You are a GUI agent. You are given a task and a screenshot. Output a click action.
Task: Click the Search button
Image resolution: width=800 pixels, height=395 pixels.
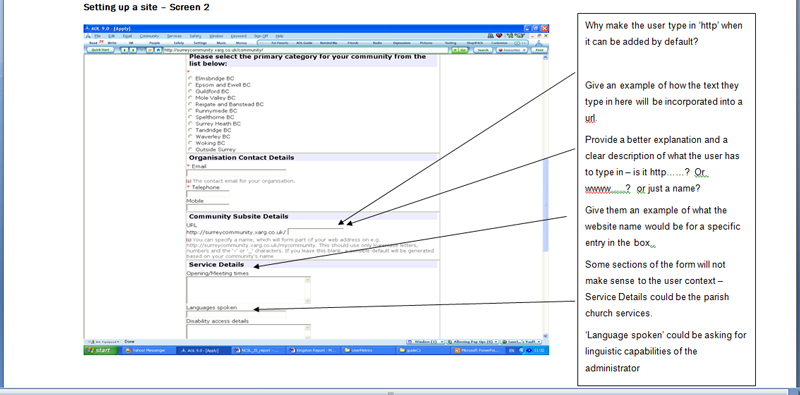pos(483,50)
